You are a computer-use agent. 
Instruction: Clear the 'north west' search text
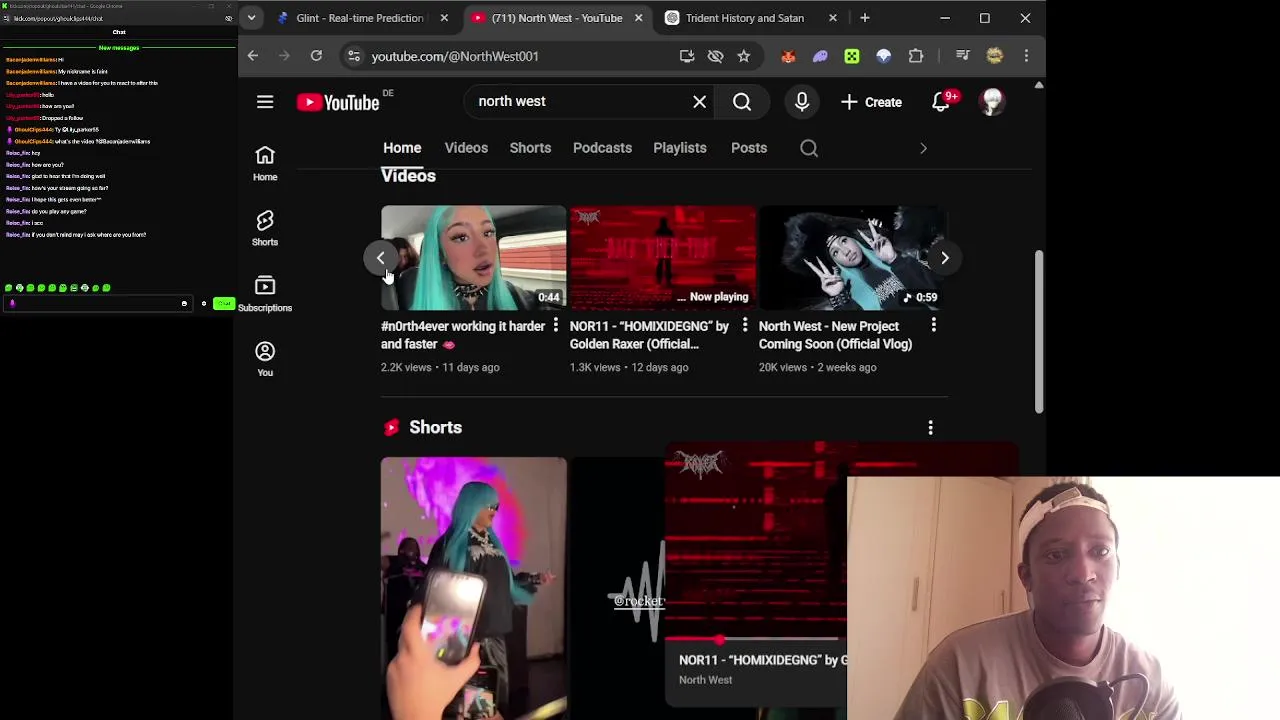[700, 102]
